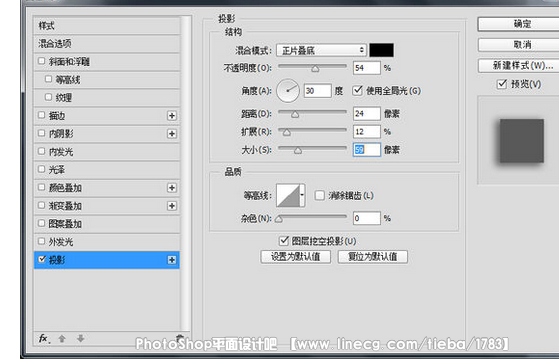The width and height of the screenshot is (559, 361).
Task: Click the move effect up arrow
Action: point(62,339)
